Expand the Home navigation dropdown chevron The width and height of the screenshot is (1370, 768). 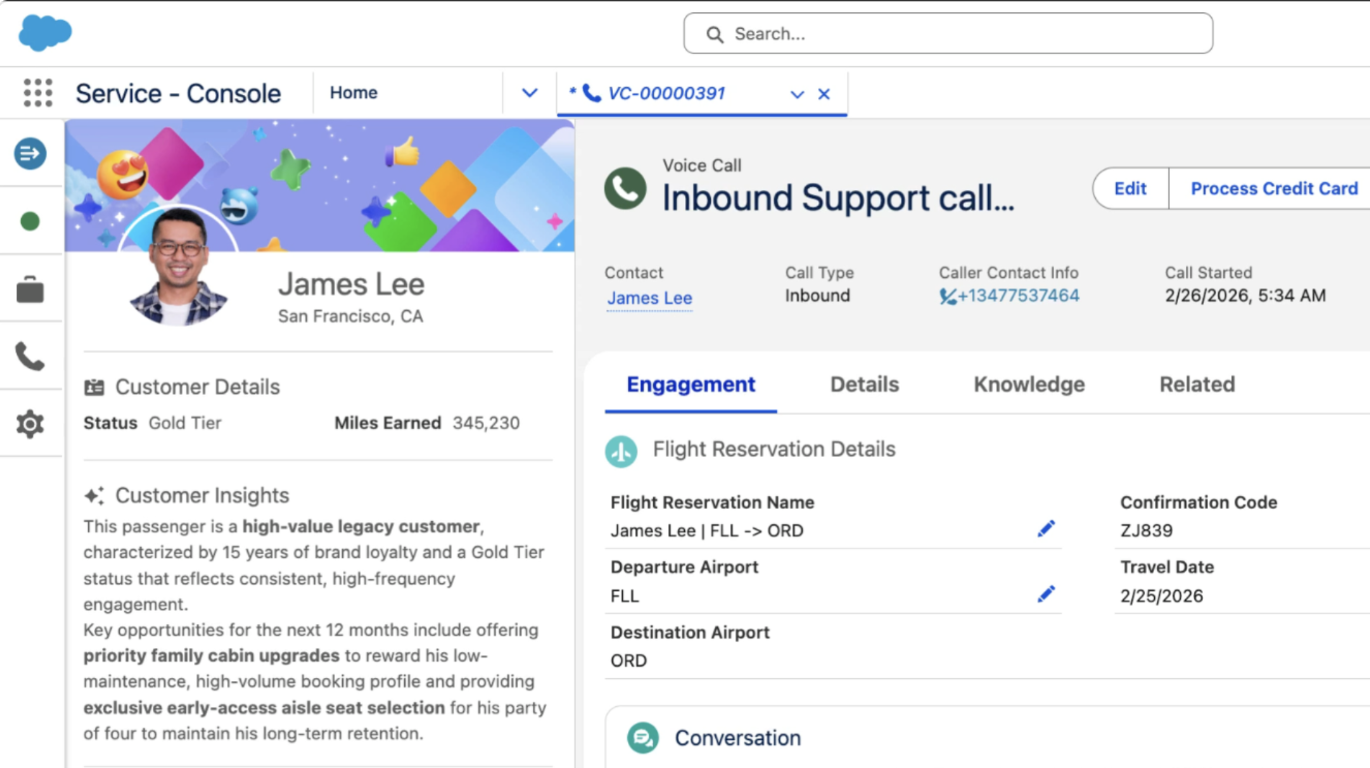point(530,93)
